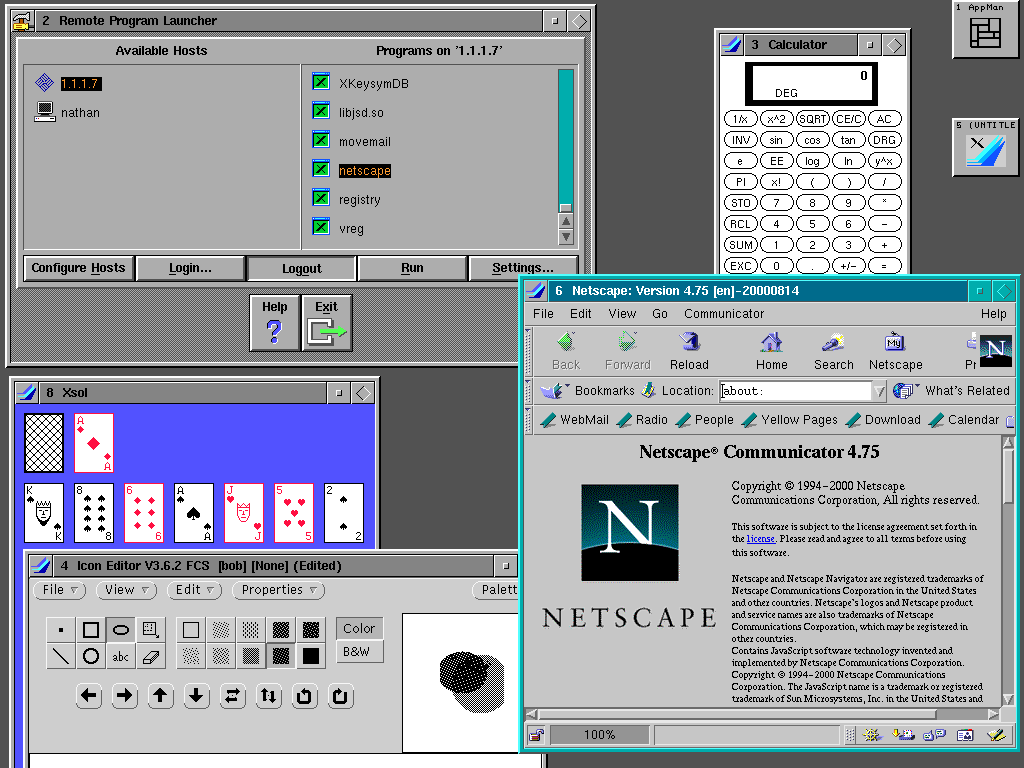This screenshot has height=768, width=1024.
Task: Open the Go menu in Netscape
Action: coord(659,313)
